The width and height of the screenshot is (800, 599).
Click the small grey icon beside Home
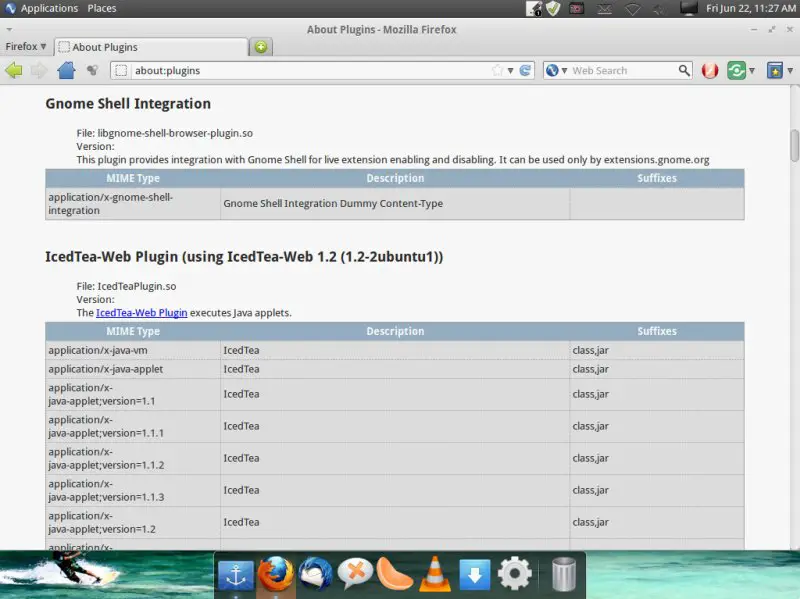(x=92, y=70)
